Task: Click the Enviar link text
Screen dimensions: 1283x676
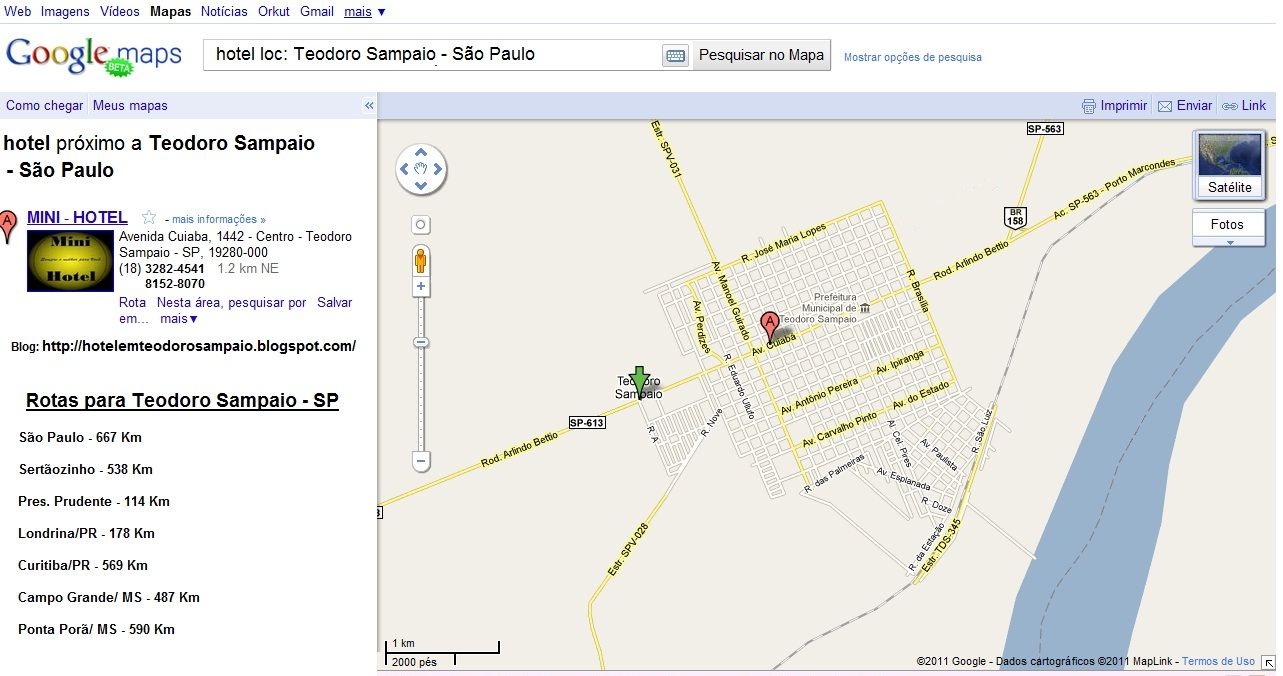Action: 1195,105
